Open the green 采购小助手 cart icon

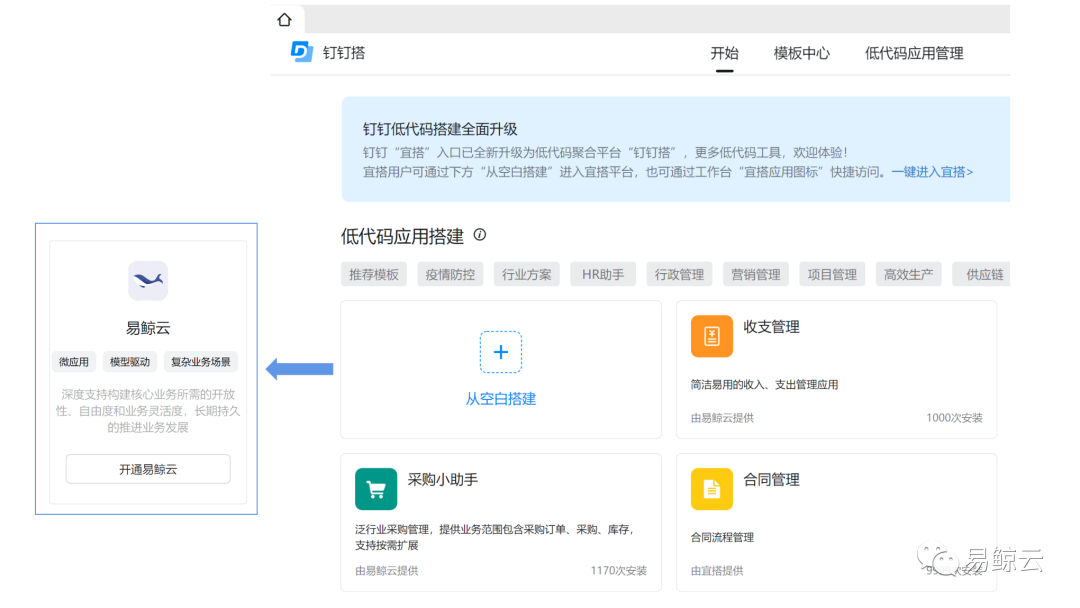point(376,489)
